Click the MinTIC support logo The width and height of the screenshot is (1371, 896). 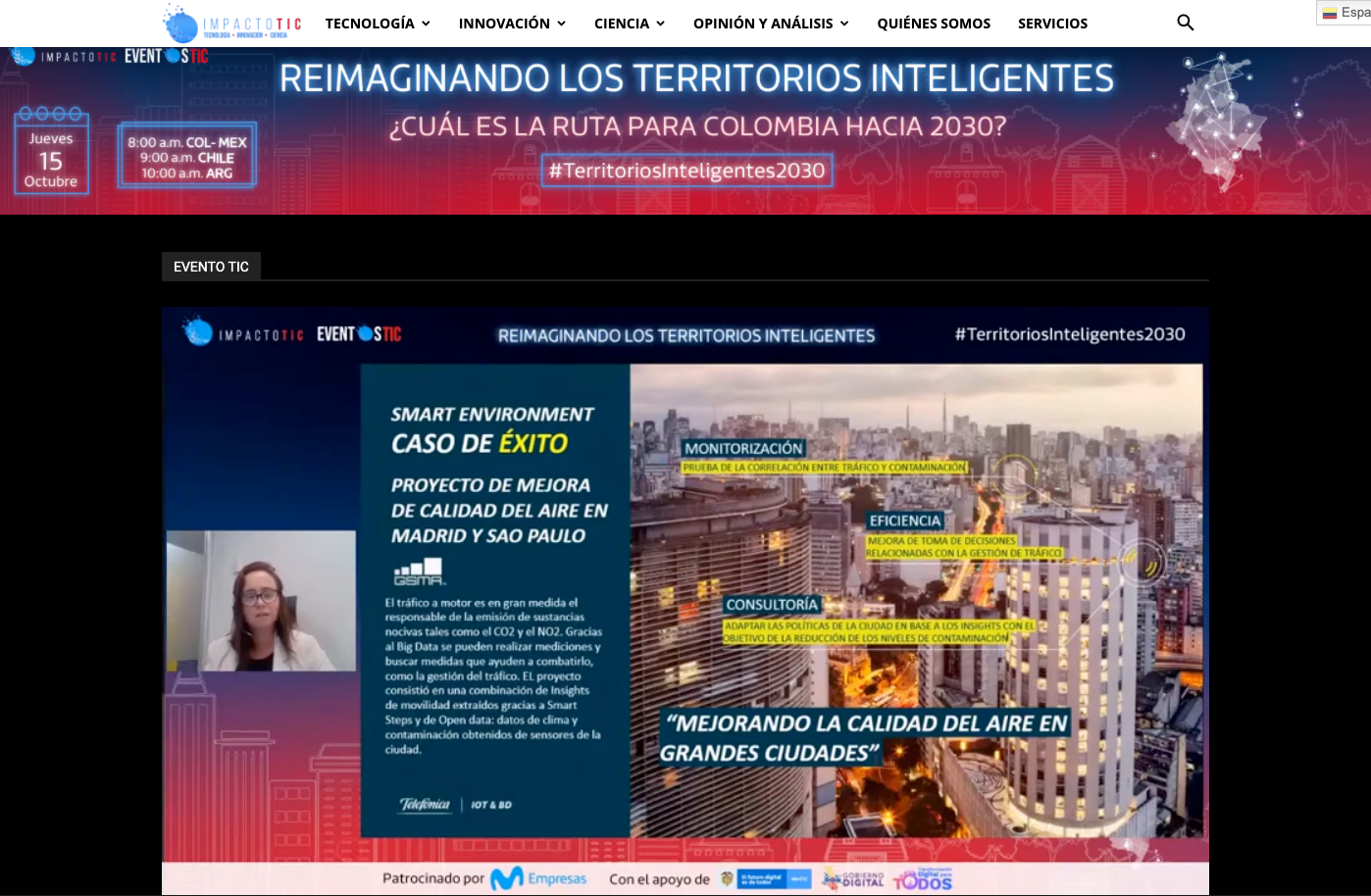tap(766, 879)
